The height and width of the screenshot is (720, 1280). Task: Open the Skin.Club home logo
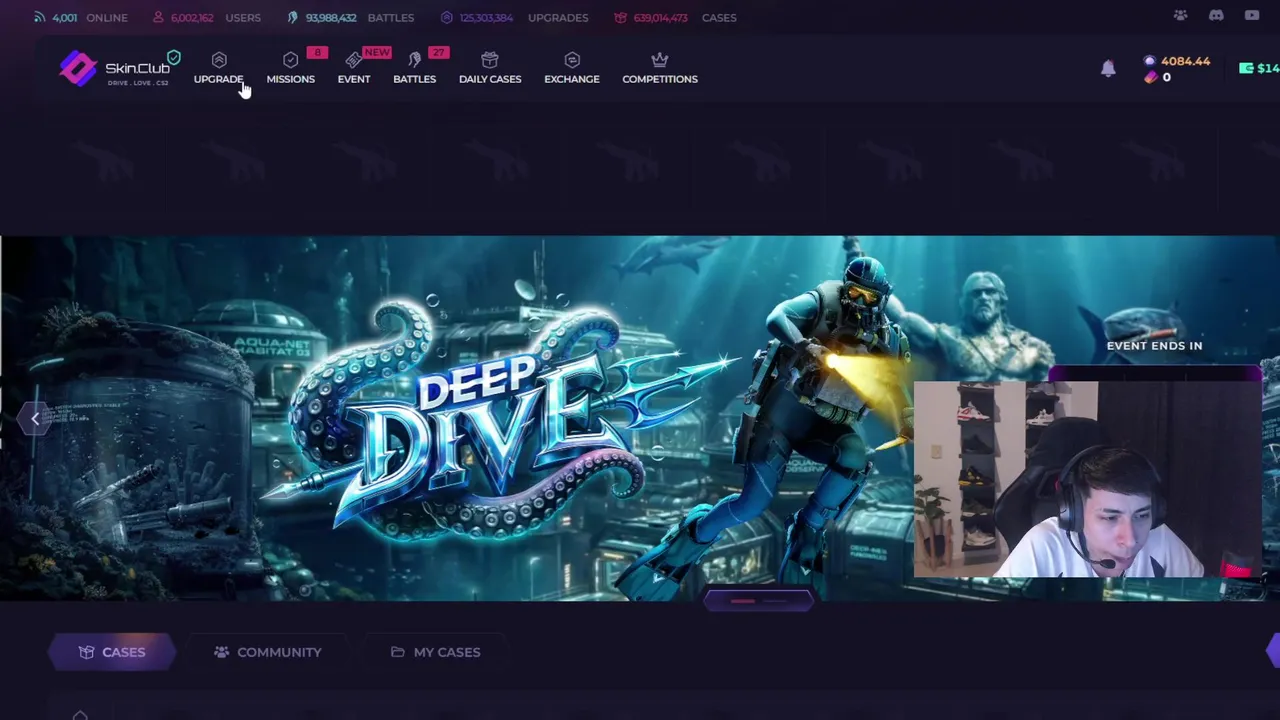tap(114, 69)
